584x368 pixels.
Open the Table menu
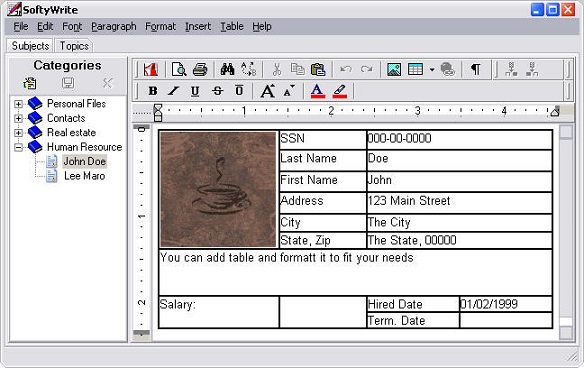tap(232, 26)
